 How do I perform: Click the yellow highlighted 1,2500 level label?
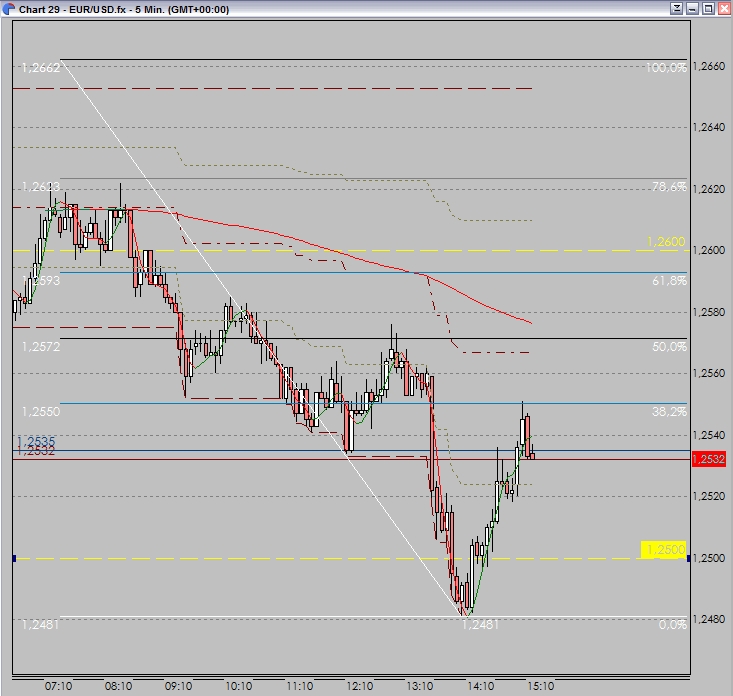663,550
